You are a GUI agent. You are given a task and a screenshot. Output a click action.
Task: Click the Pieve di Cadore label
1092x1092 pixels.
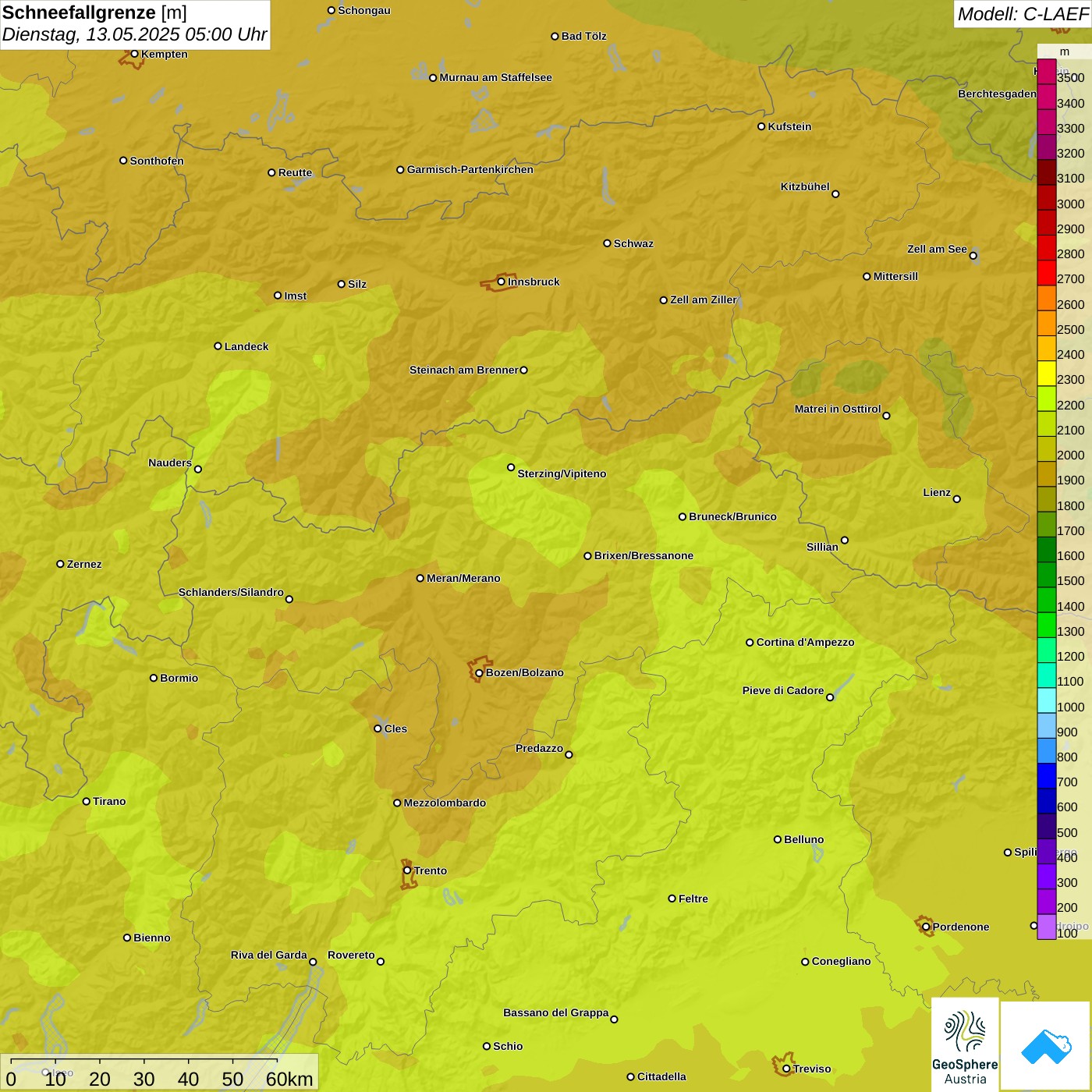click(x=783, y=690)
